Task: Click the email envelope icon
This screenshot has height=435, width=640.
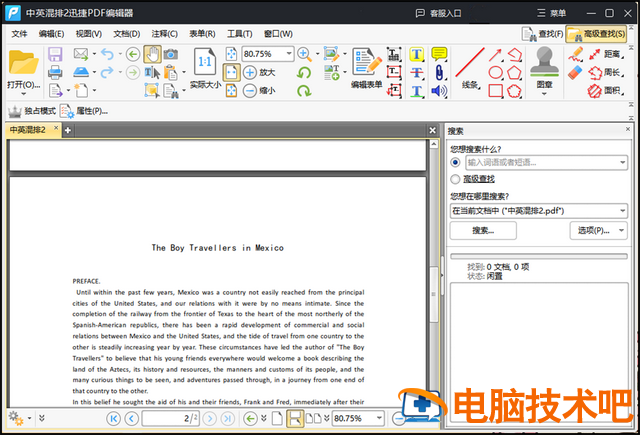Action: (x=81, y=54)
